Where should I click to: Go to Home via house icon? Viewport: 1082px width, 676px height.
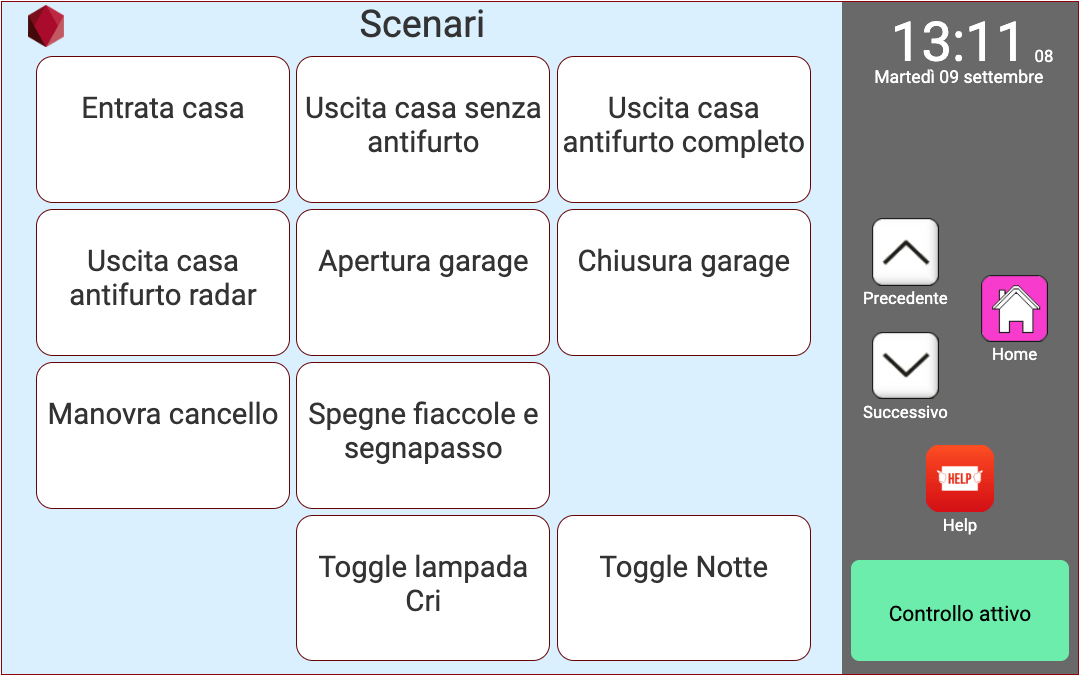[1014, 309]
